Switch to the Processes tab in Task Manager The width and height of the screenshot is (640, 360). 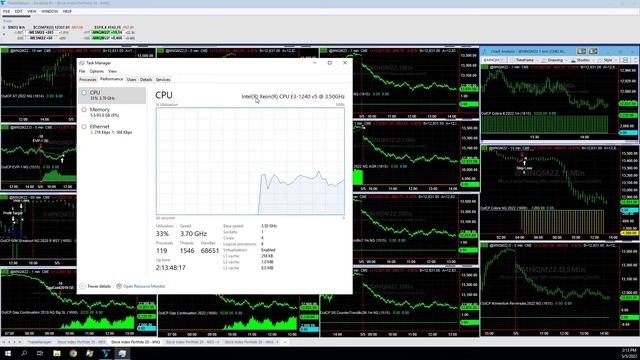pos(88,80)
